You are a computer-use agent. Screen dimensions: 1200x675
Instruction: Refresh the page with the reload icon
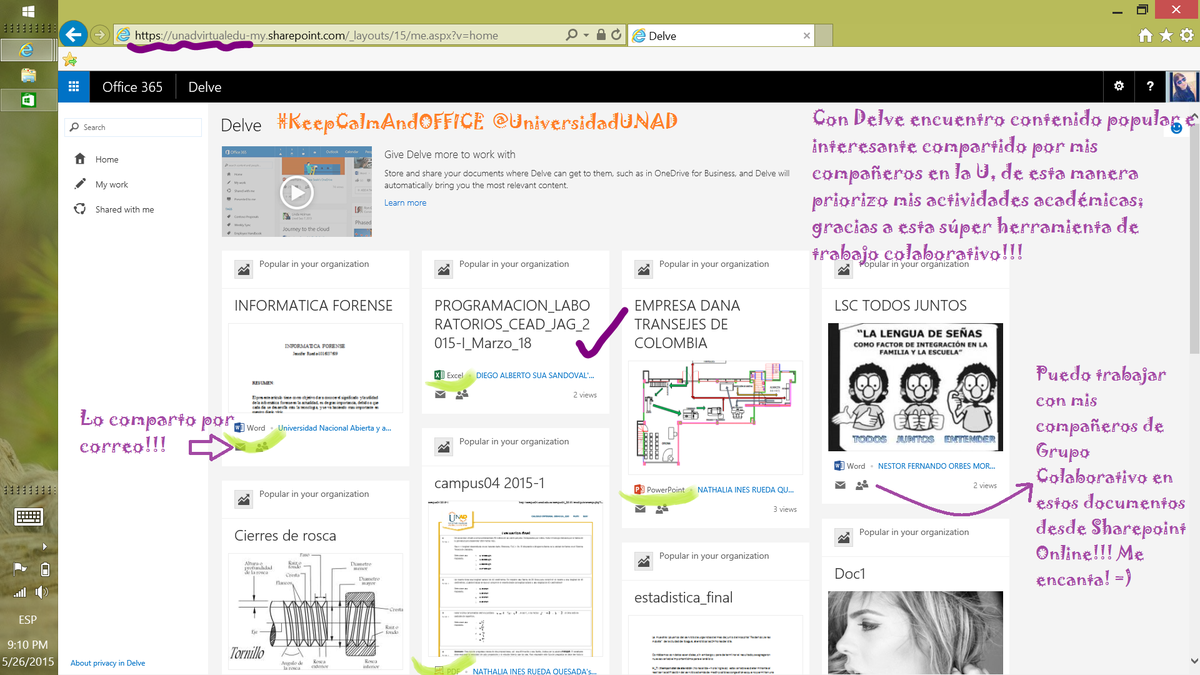[617, 35]
